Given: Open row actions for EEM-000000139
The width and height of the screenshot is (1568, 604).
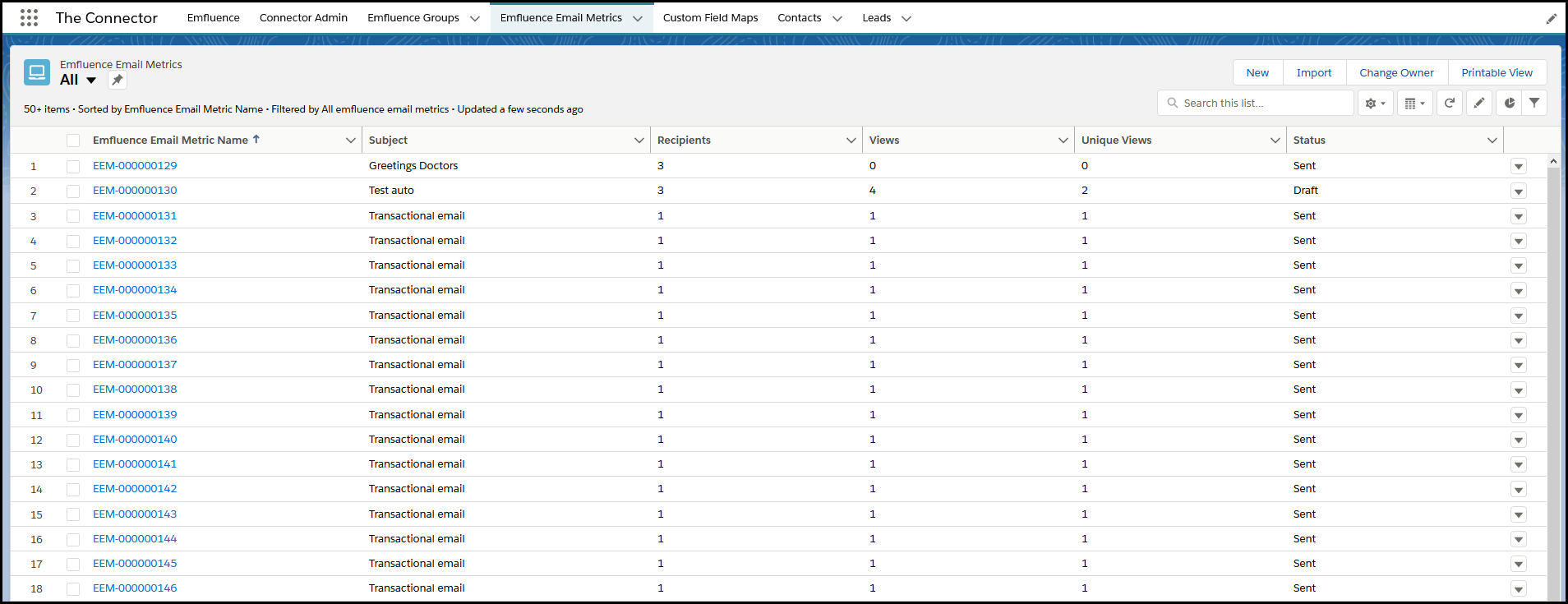Looking at the screenshot, I should click(1519, 415).
